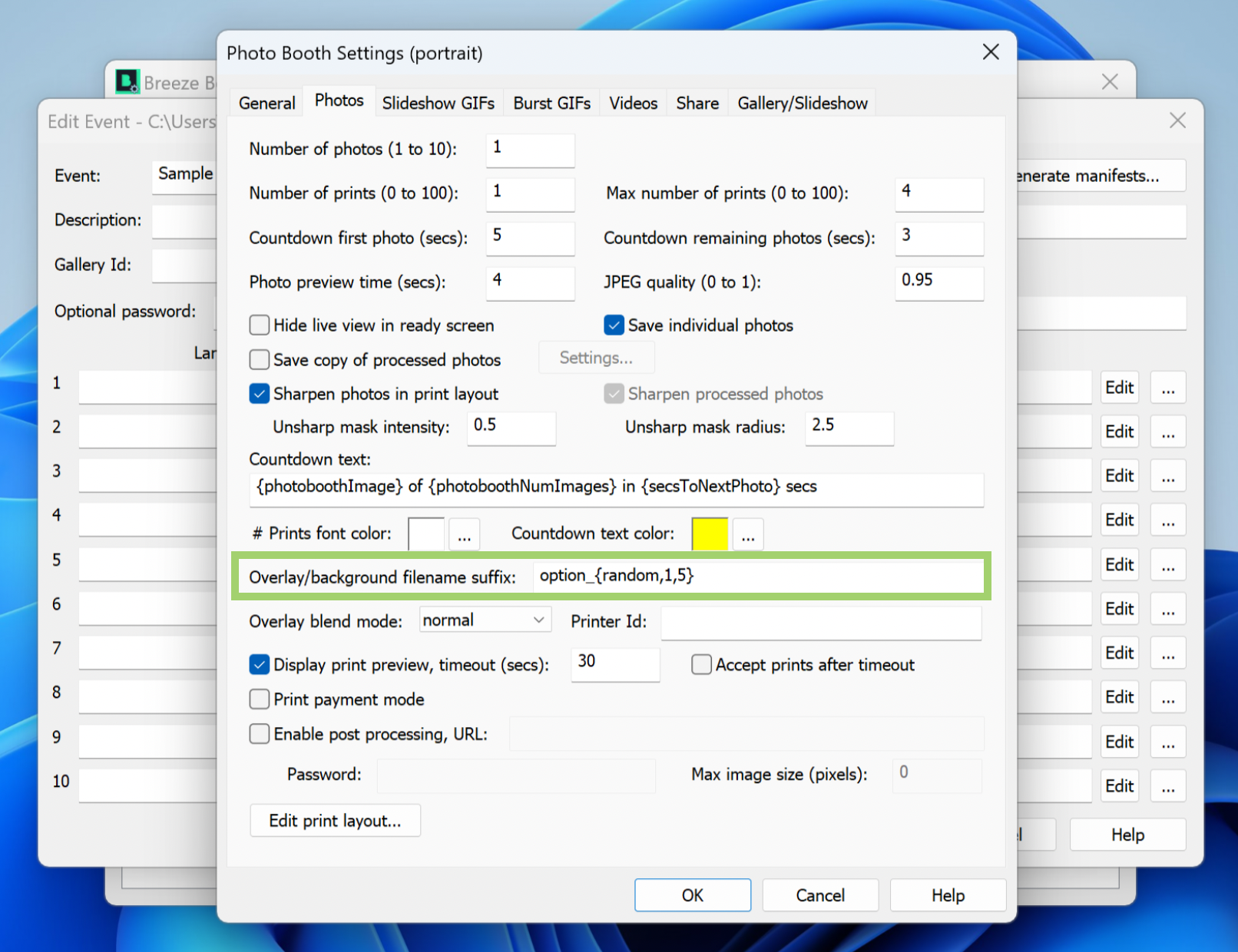The height and width of the screenshot is (952, 1238).
Task: Click the Breeze app logo icon
Action: 127,81
